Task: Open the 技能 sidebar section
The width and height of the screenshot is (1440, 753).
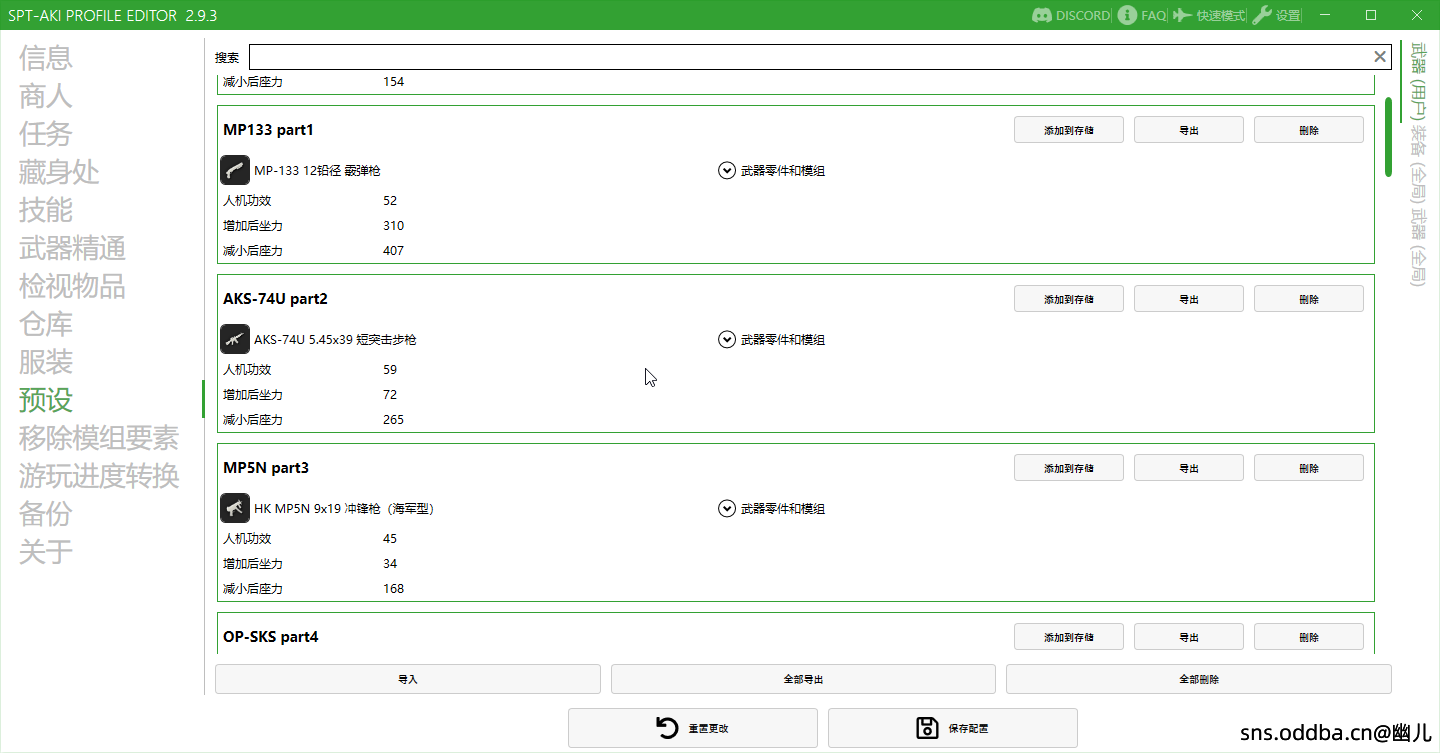Action: [x=46, y=210]
